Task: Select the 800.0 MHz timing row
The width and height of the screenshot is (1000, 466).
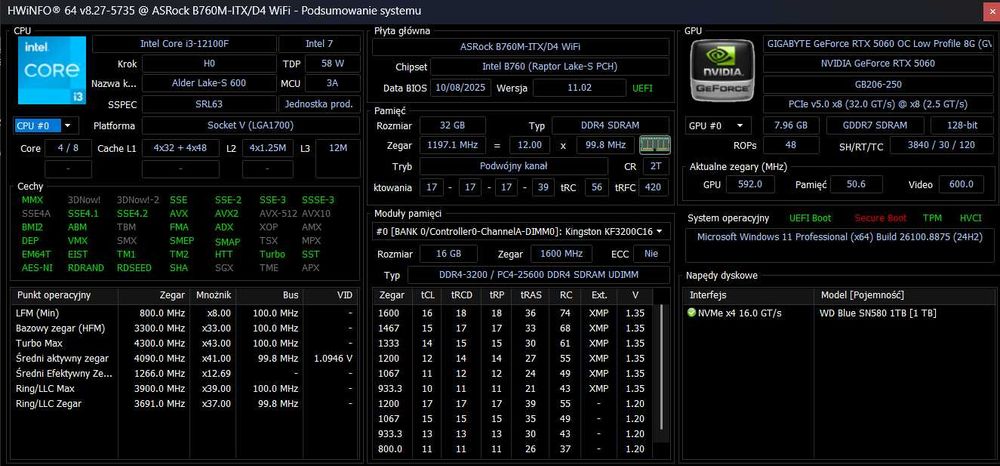Action: click(x=515, y=449)
